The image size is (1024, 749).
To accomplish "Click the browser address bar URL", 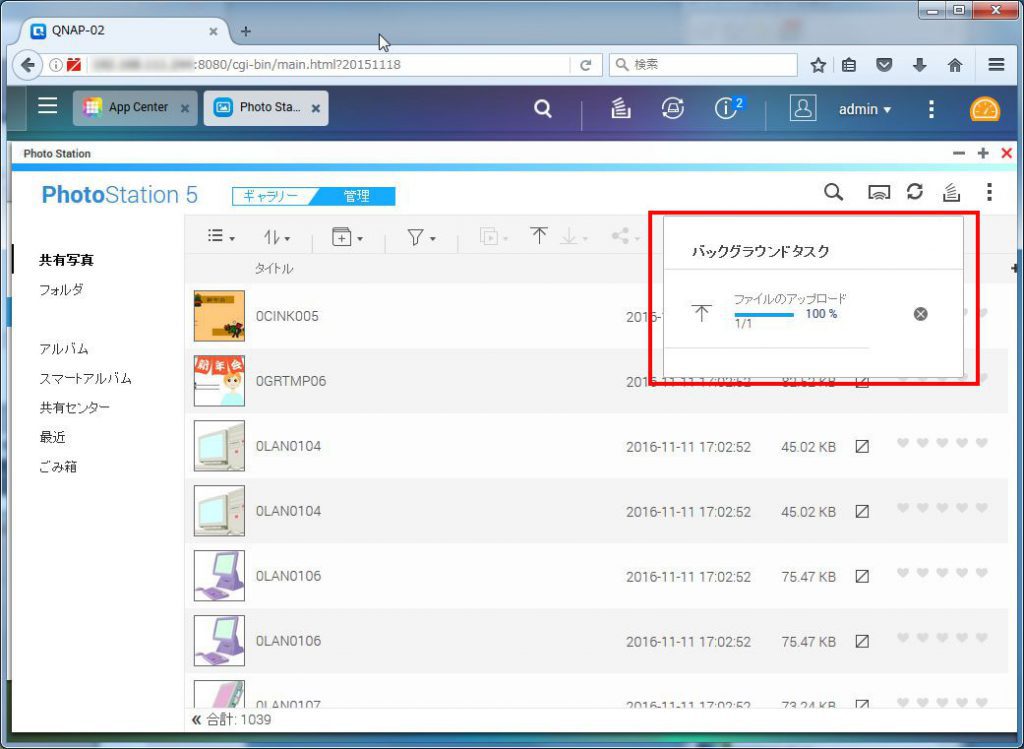I will click(x=299, y=65).
